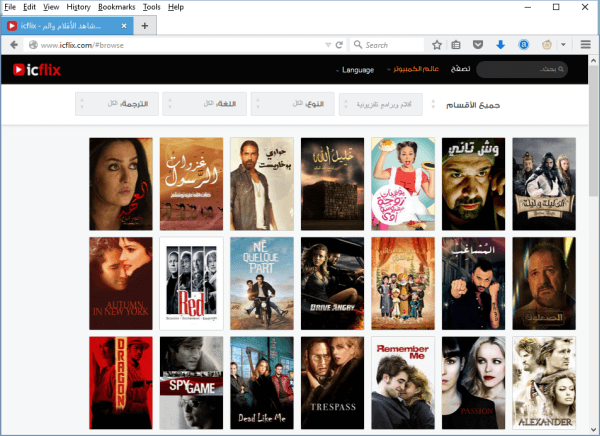600x436 pixels.
Task: Open the History menu
Action: [x=78, y=7]
